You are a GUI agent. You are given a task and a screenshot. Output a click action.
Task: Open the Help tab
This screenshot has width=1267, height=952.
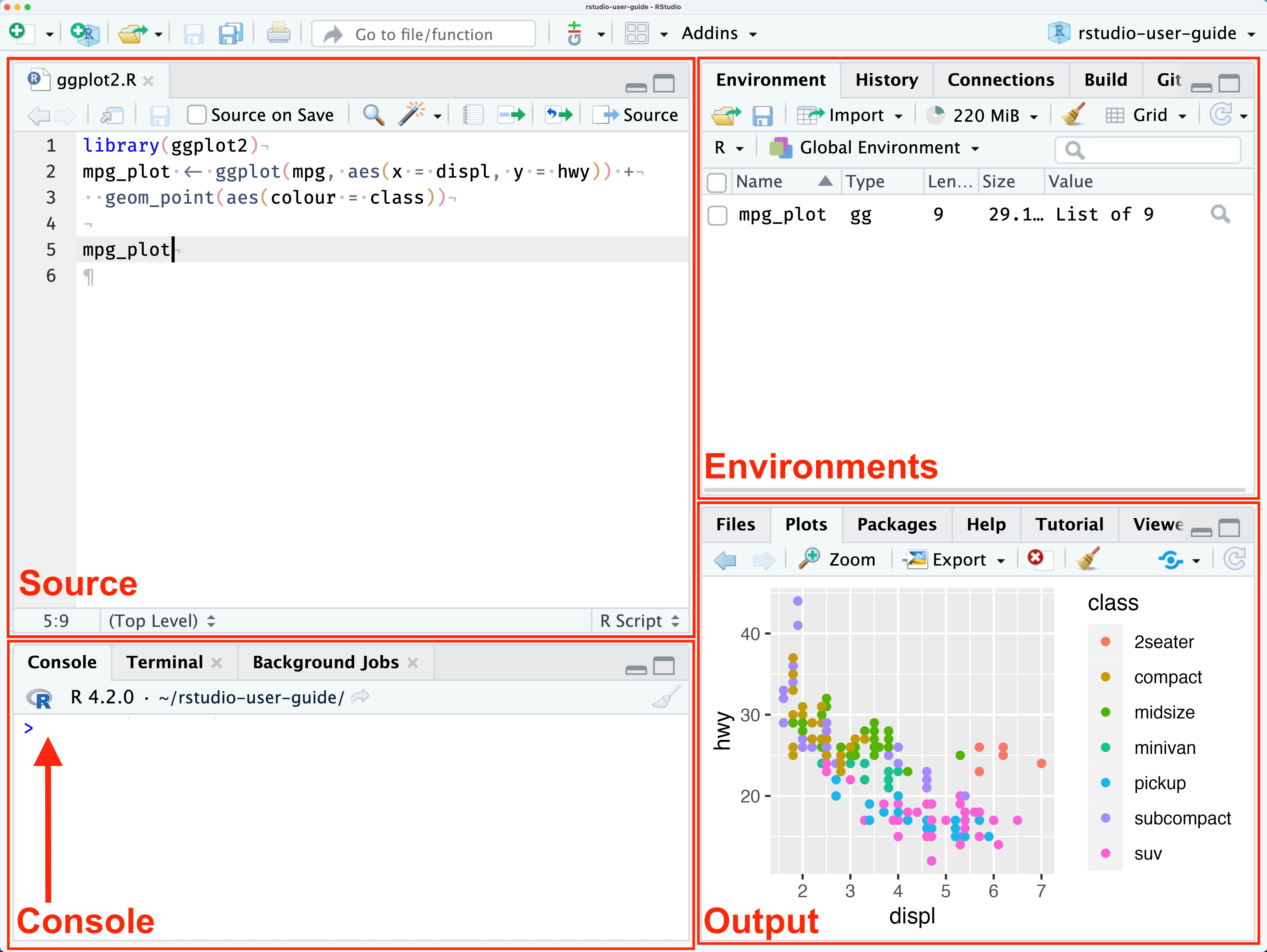pos(986,524)
